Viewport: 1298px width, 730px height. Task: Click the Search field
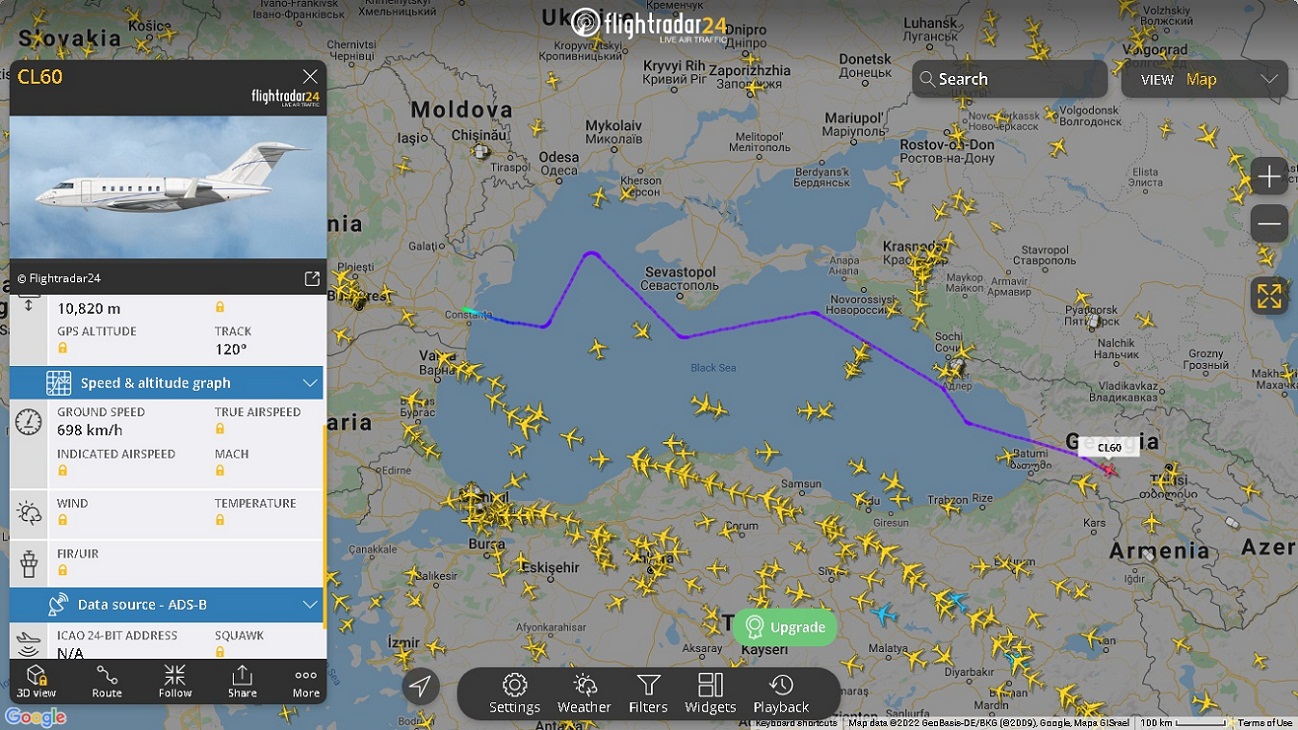[x=1009, y=79]
